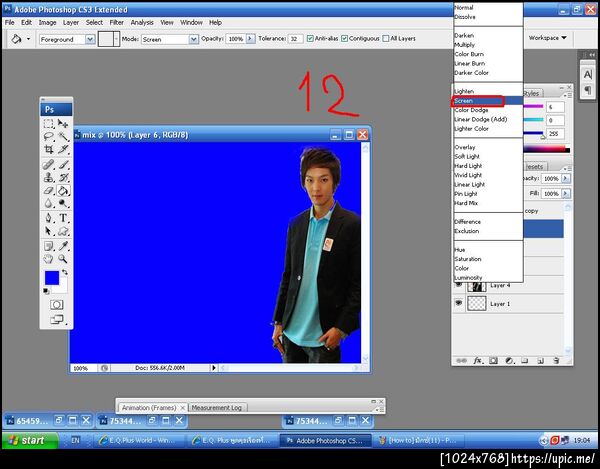Select the Zoom tool

[x=63, y=259]
